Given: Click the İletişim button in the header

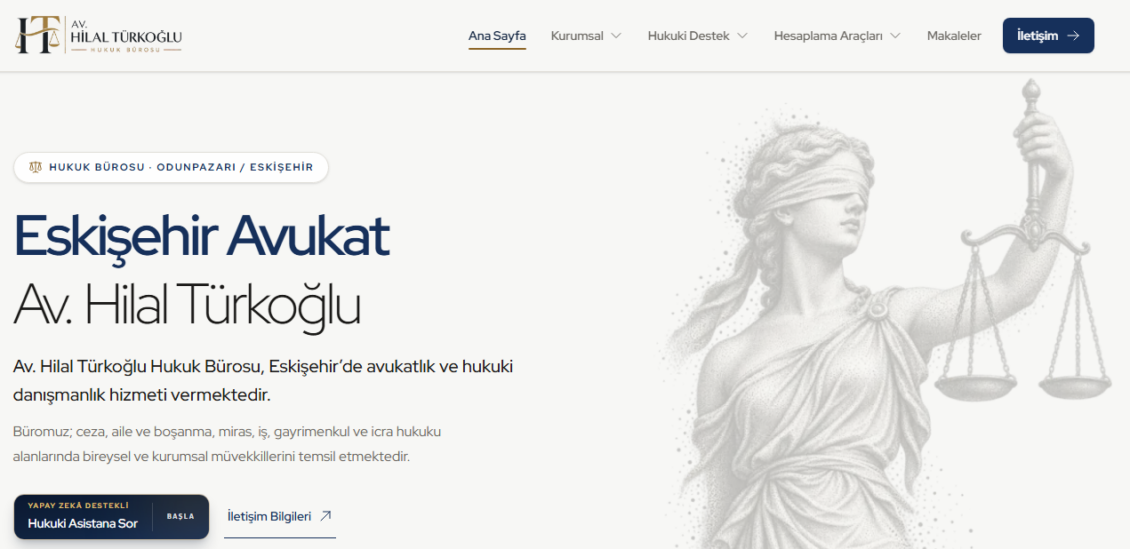Looking at the screenshot, I should point(1049,35).
